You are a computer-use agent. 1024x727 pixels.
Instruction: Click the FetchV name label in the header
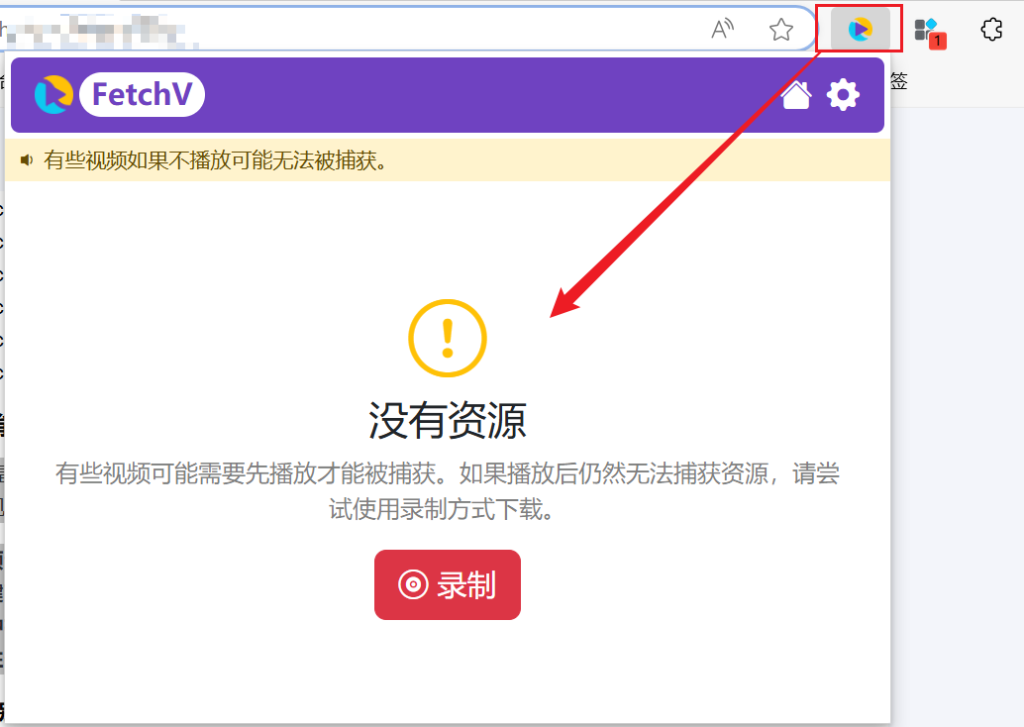tap(142, 94)
